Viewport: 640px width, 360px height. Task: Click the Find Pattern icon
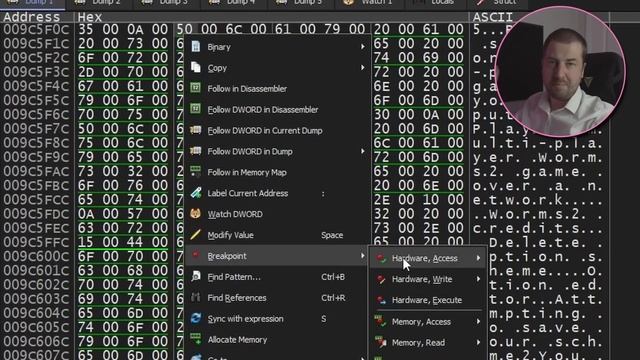coord(196,276)
